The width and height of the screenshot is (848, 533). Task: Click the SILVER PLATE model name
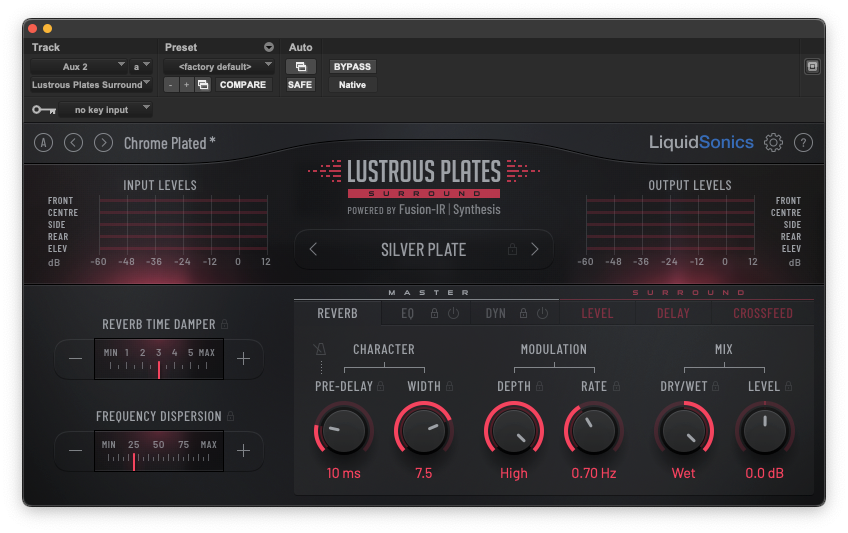click(x=423, y=250)
